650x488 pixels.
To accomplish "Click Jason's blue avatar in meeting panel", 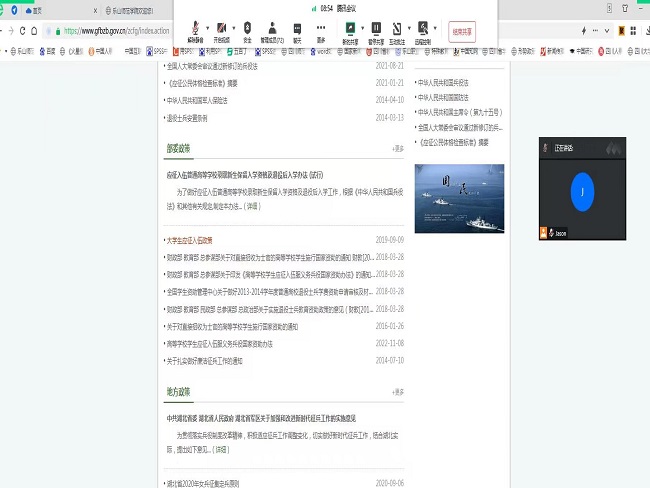I will pos(582,192).
